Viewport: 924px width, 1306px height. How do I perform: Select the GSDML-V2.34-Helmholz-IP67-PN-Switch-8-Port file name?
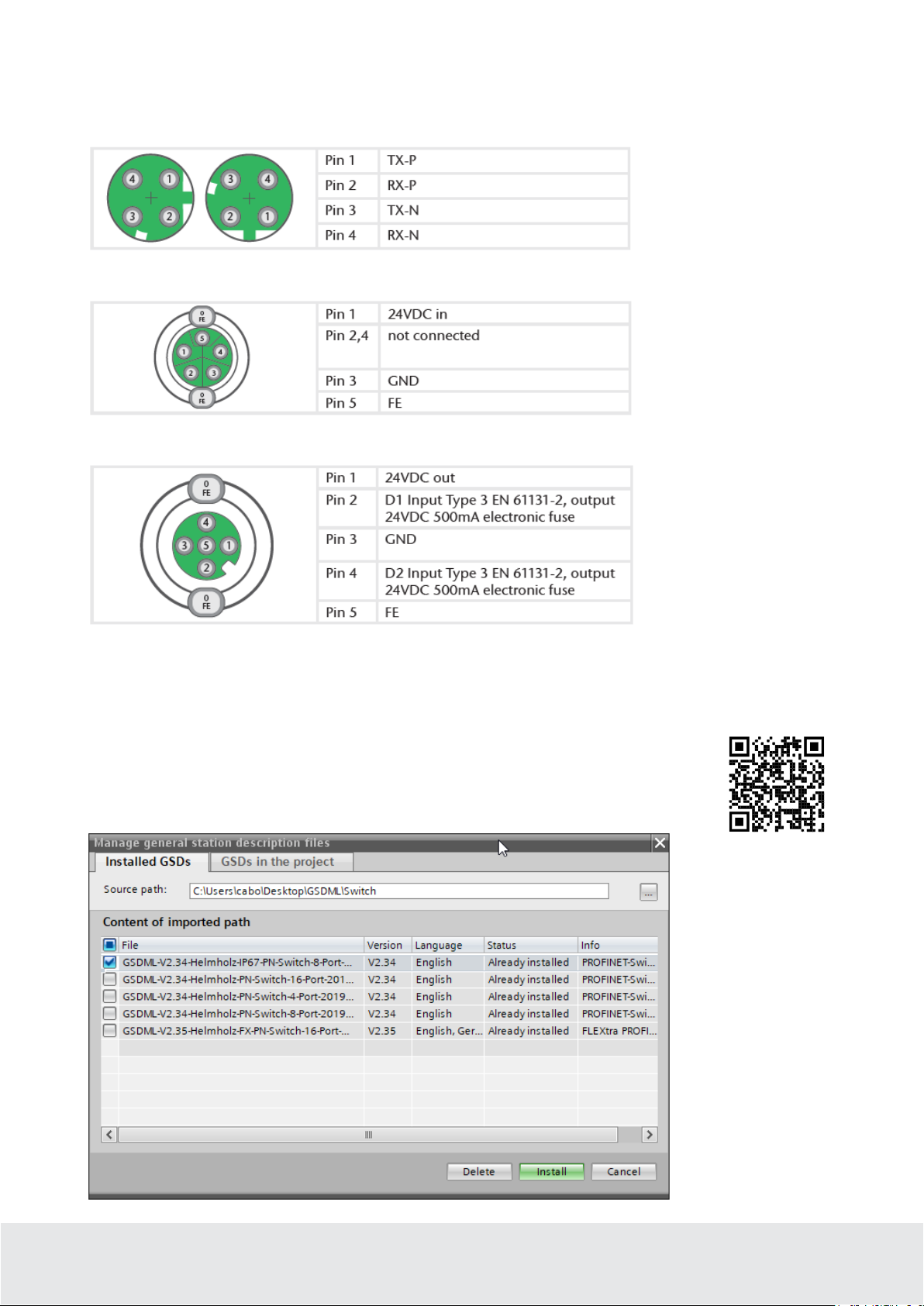(x=237, y=962)
